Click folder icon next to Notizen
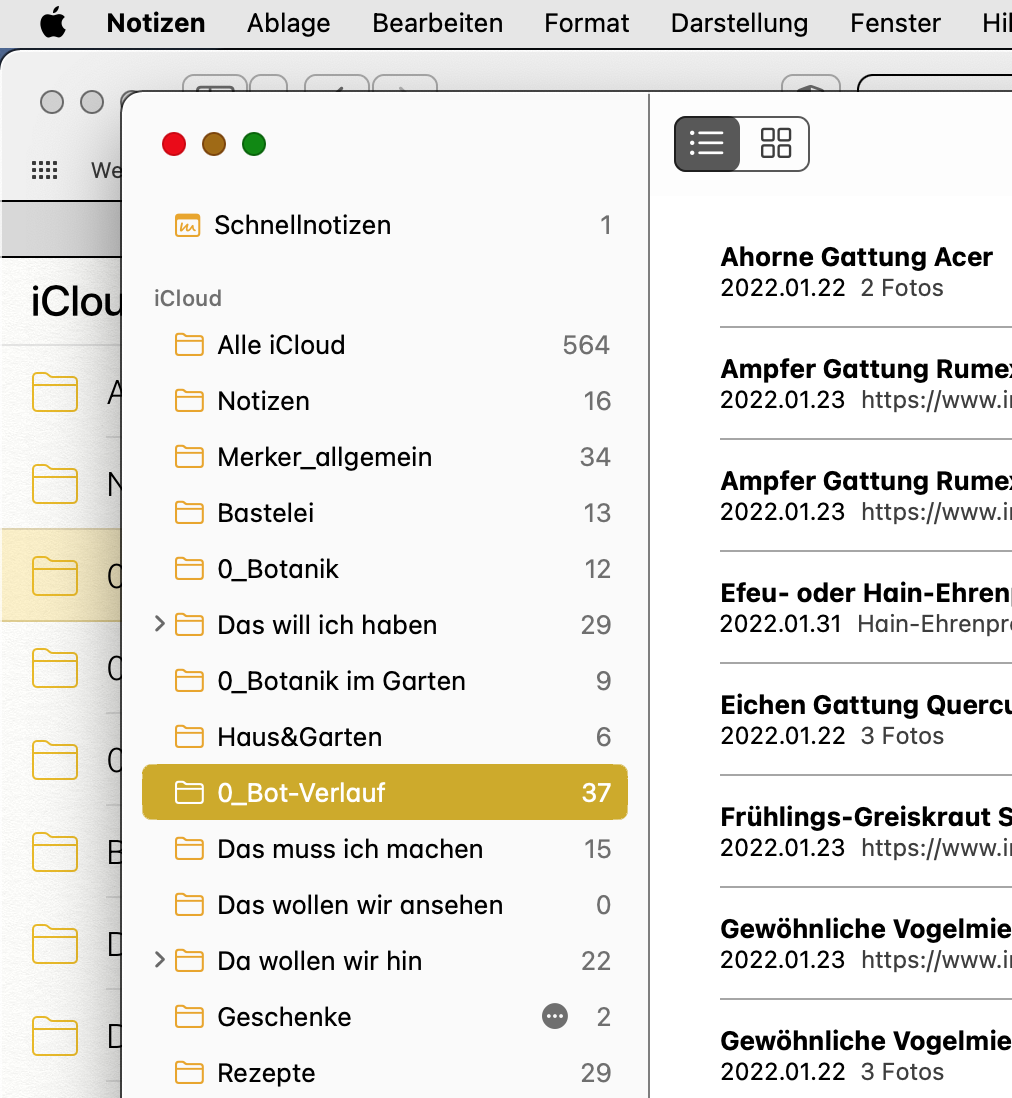The height and width of the screenshot is (1098, 1012). (x=189, y=401)
